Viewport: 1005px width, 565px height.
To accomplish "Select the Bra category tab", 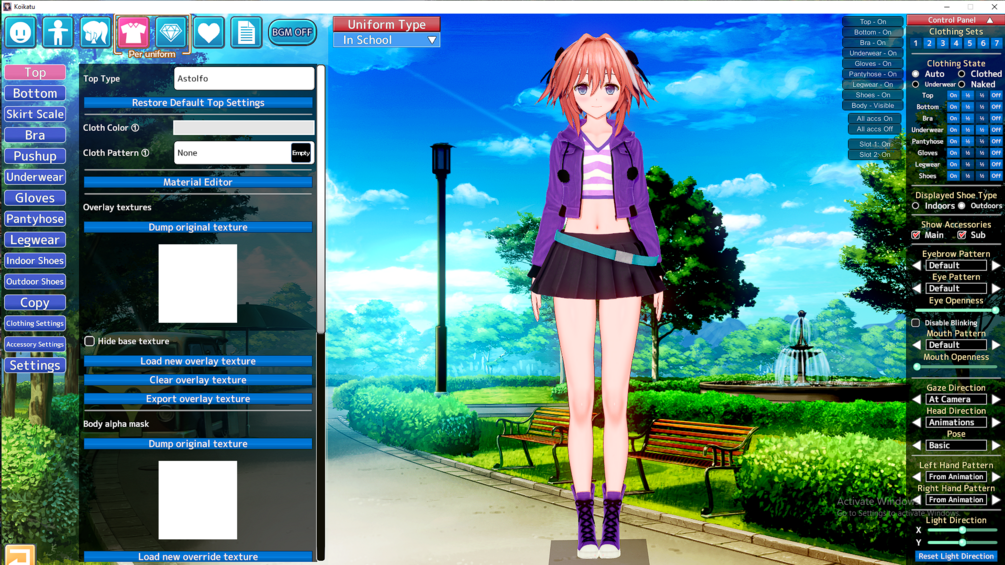I will 35,135.
